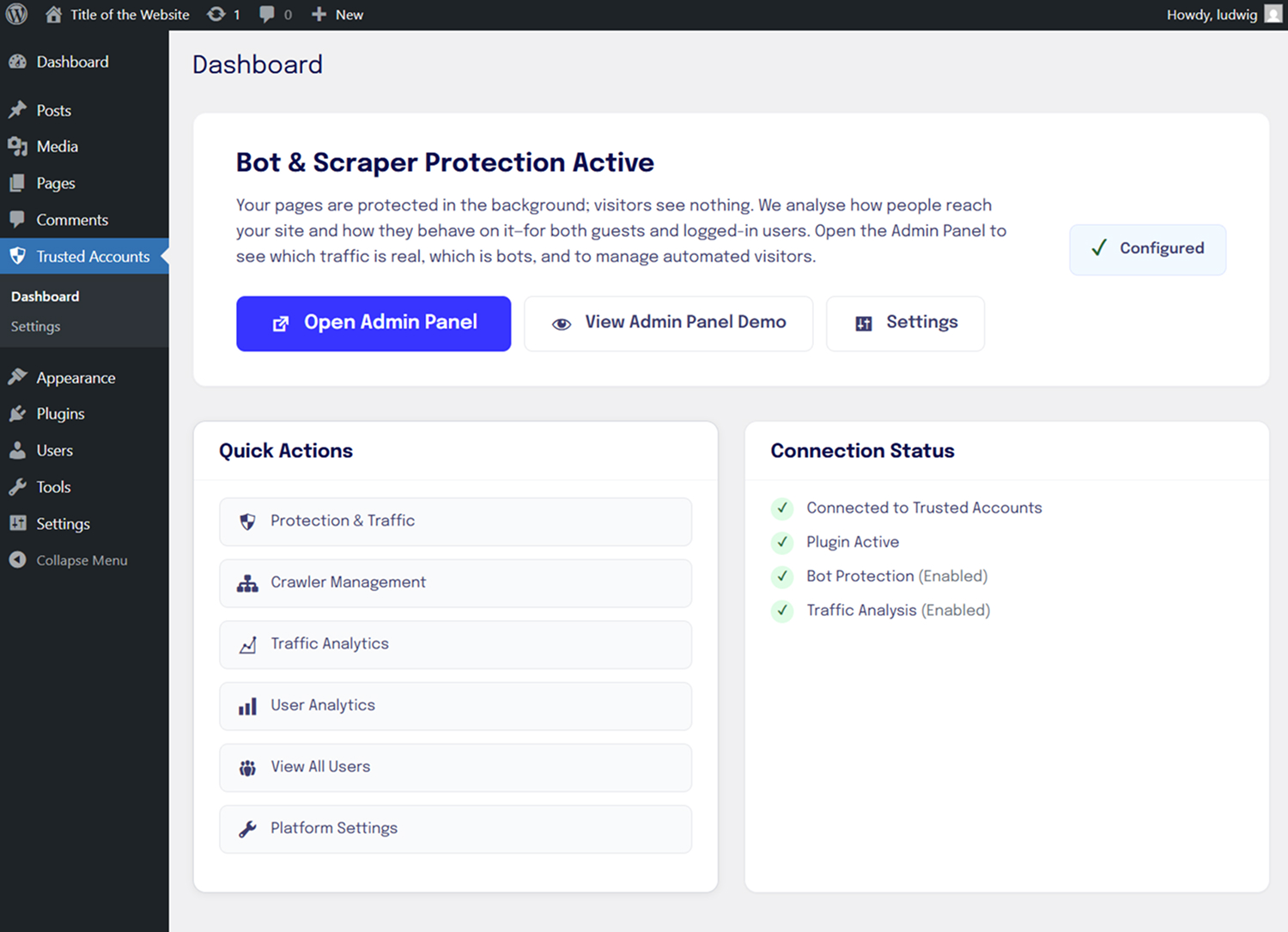Viewport: 1288px width, 932px height.
Task: Click the Tools wrench icon in sidebar
Action: tap(17, 487)
